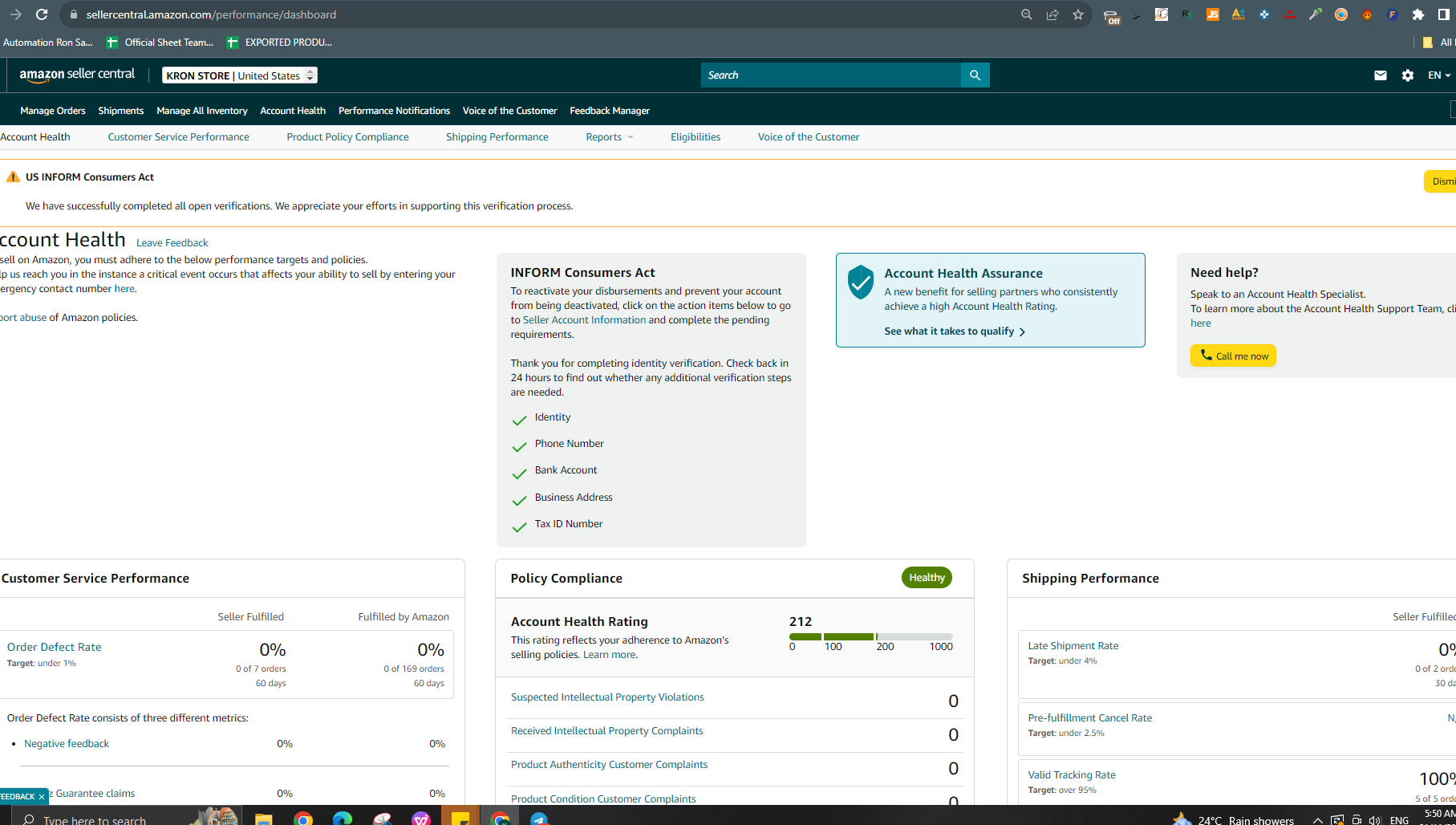Click the Late Shipment Rate link
The height and width of the screenshot is (825, 1456).
(1073, 646)
